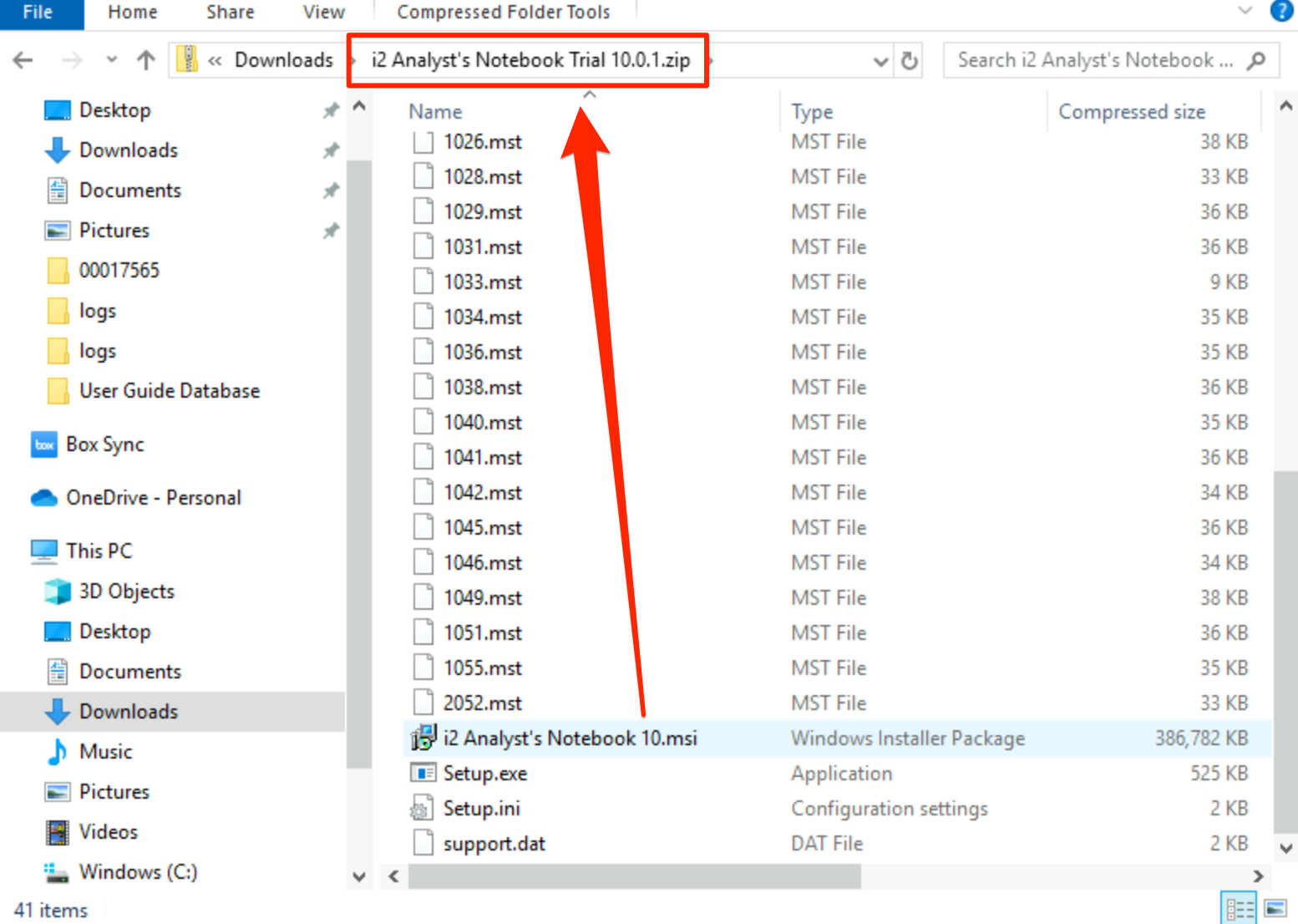Click the back navigation arrow
Screen dimensions: 1298x924
(23, 59)
